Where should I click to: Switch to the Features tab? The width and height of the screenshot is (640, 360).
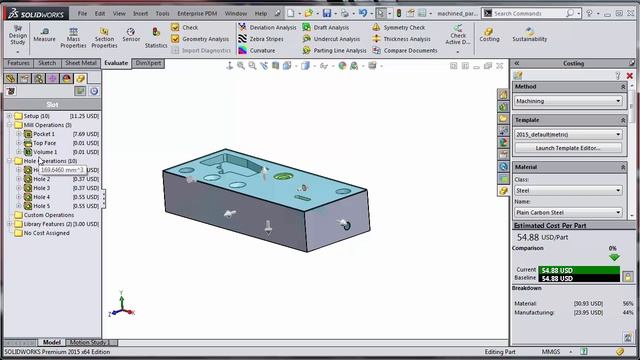click(18, 63)
